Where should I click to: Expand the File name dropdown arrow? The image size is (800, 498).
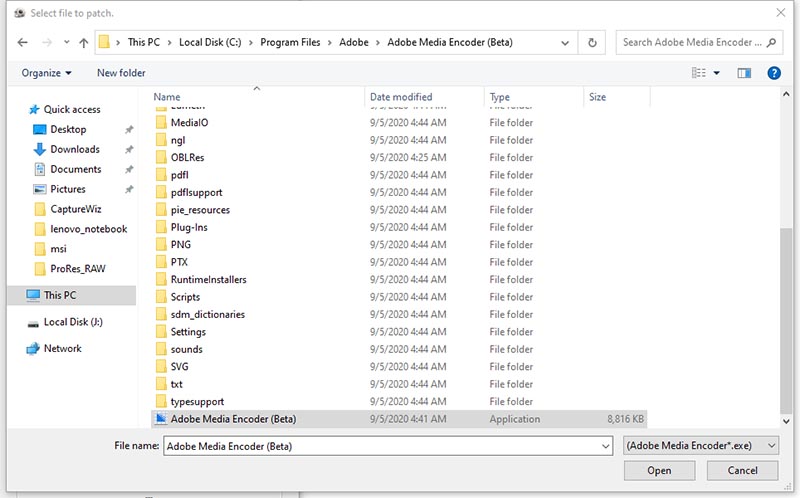(x=606, y=446)
